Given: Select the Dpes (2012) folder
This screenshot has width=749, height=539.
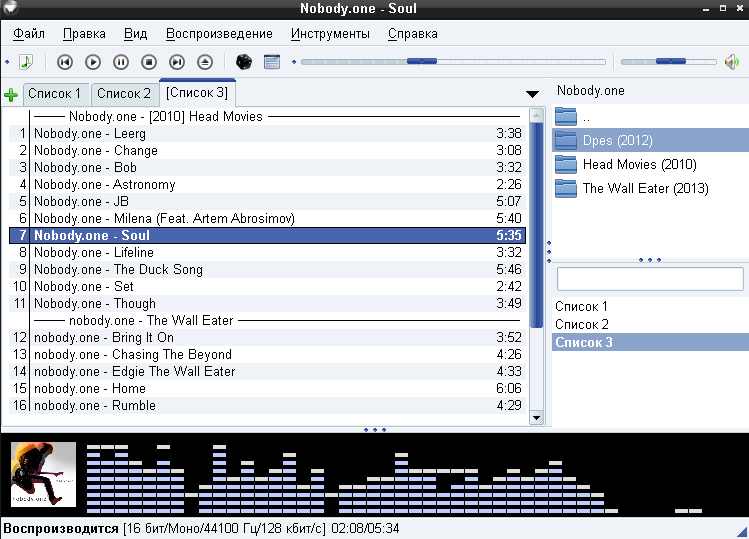Looking at the screenshot, I should 650,140.
